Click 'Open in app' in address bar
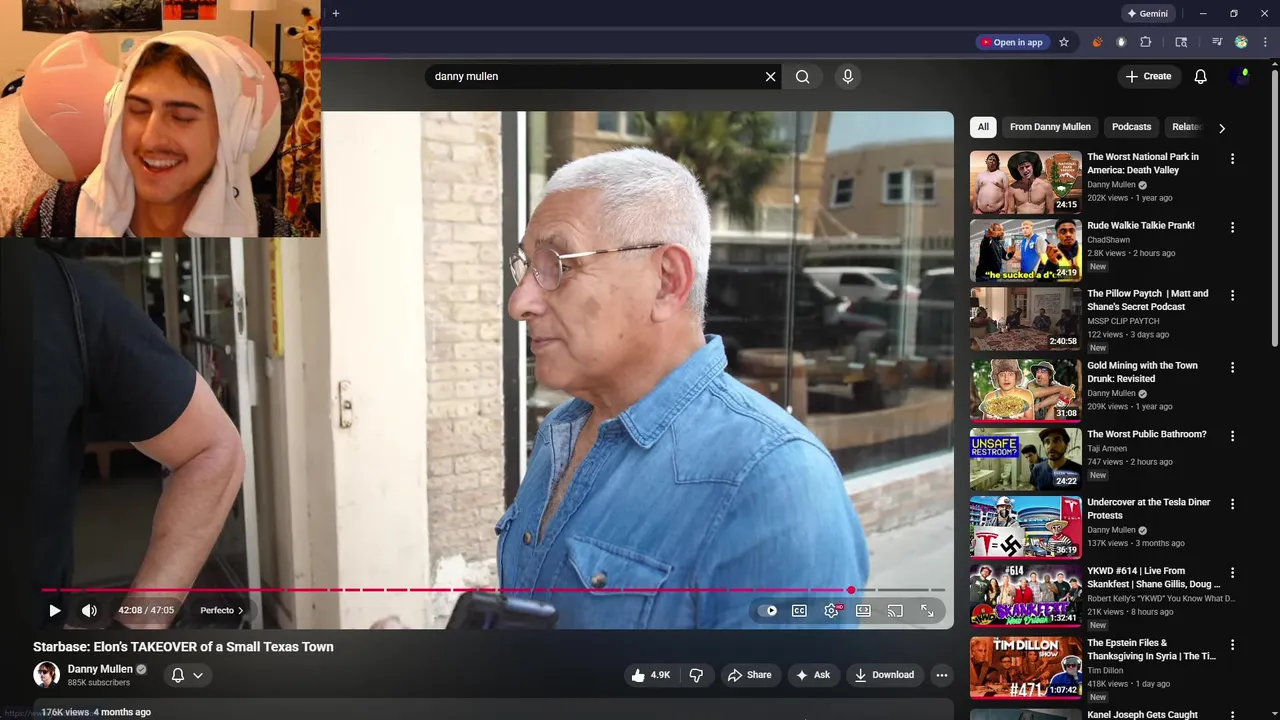This screenshot has height=720, width=1280. coord(1012,42)
